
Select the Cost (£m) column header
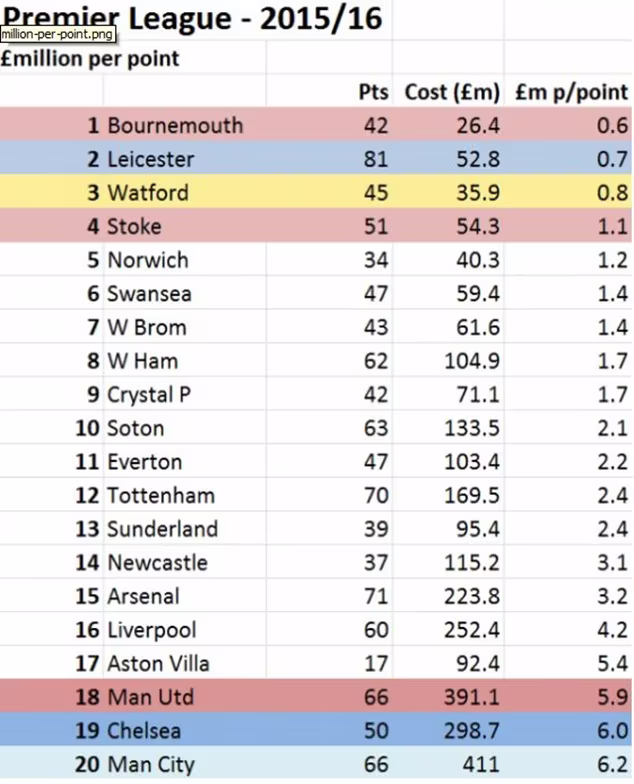(452, 92)
